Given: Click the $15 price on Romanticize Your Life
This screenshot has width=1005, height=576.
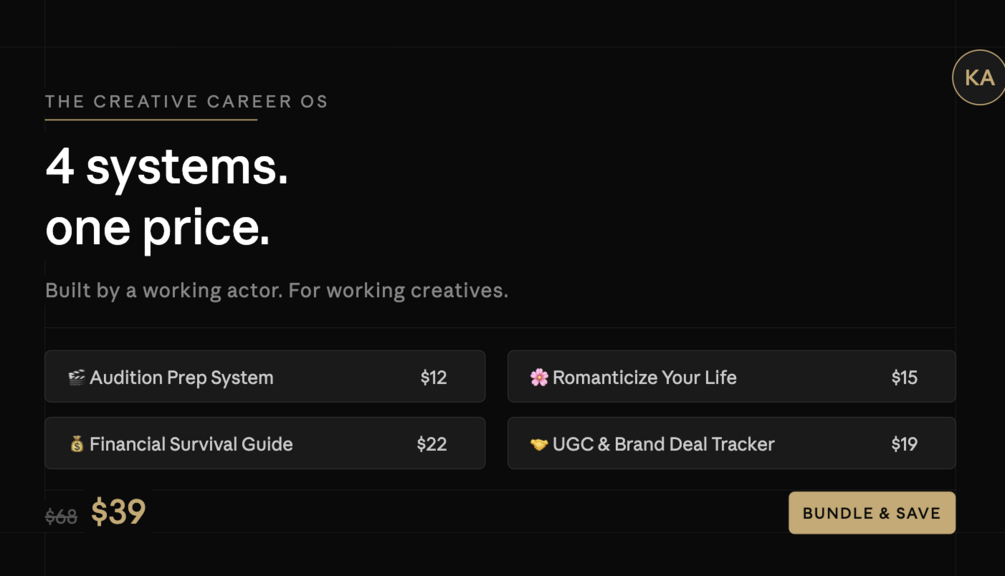Looking at the screenshot, I should click(x=904, y=377).
